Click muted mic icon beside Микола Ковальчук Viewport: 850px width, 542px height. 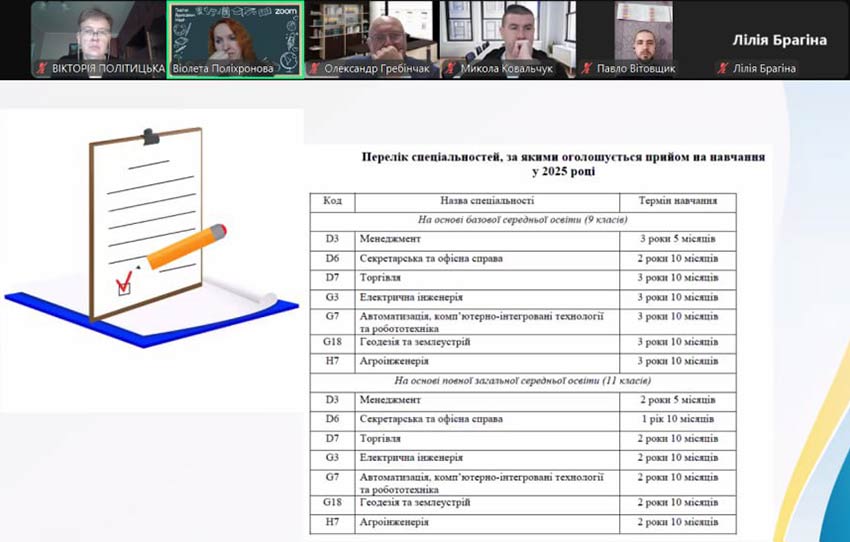point(451,69)
